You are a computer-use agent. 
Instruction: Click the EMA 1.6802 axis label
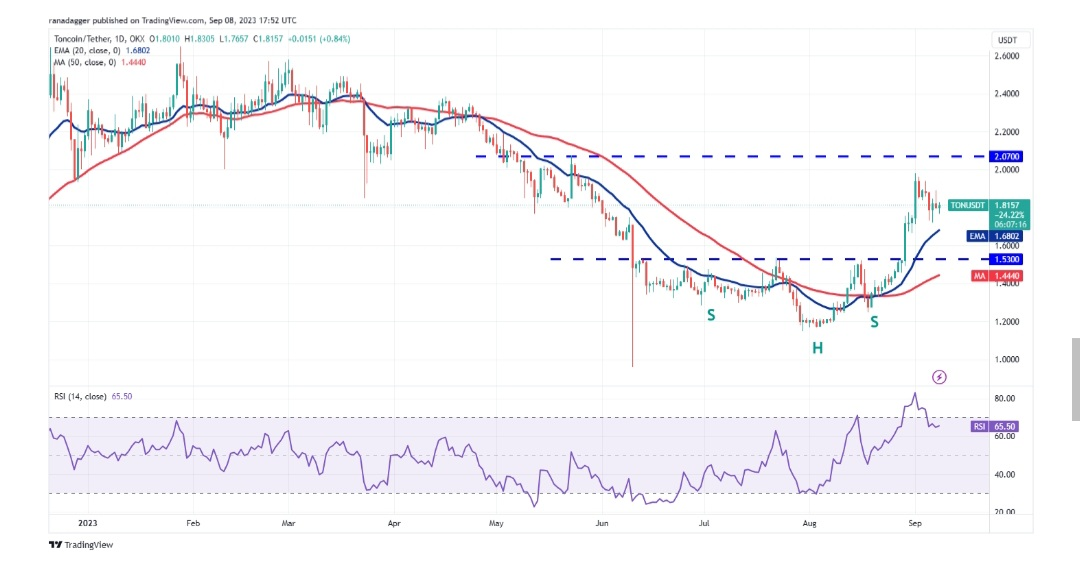pyautogui.click(x=995, y=236)
